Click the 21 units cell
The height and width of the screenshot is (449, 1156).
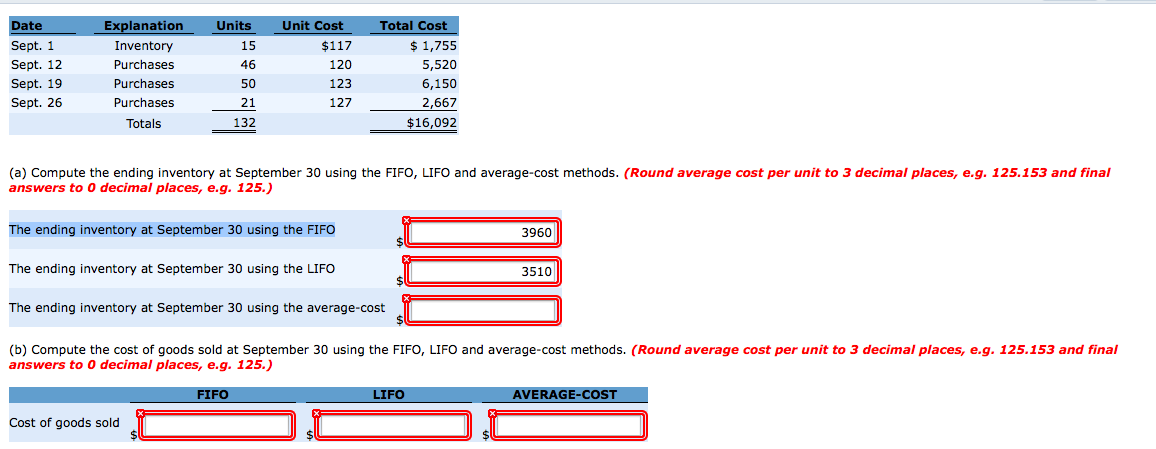coord(248,103)
